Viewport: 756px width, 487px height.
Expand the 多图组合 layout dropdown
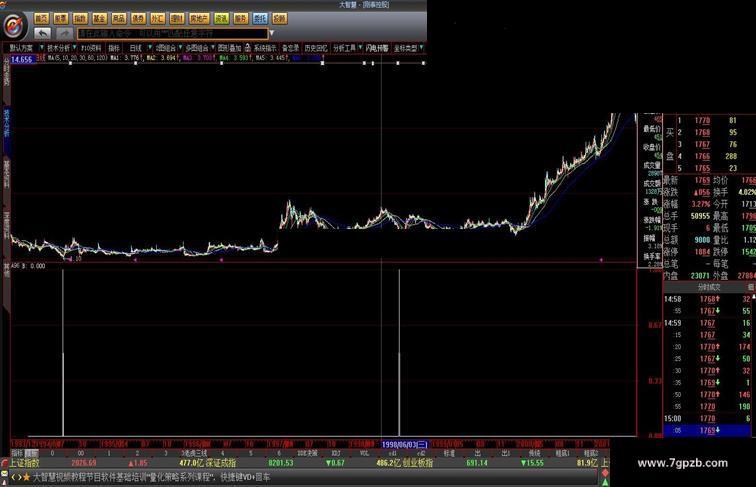(x=213, y=48)
